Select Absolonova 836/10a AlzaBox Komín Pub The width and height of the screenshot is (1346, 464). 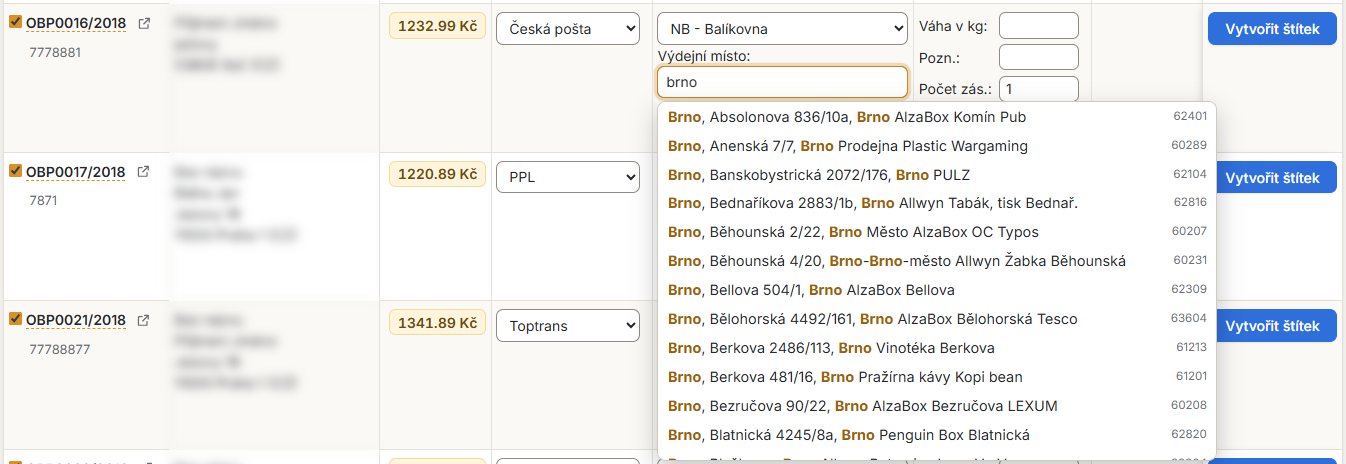[x=937, y=117]
